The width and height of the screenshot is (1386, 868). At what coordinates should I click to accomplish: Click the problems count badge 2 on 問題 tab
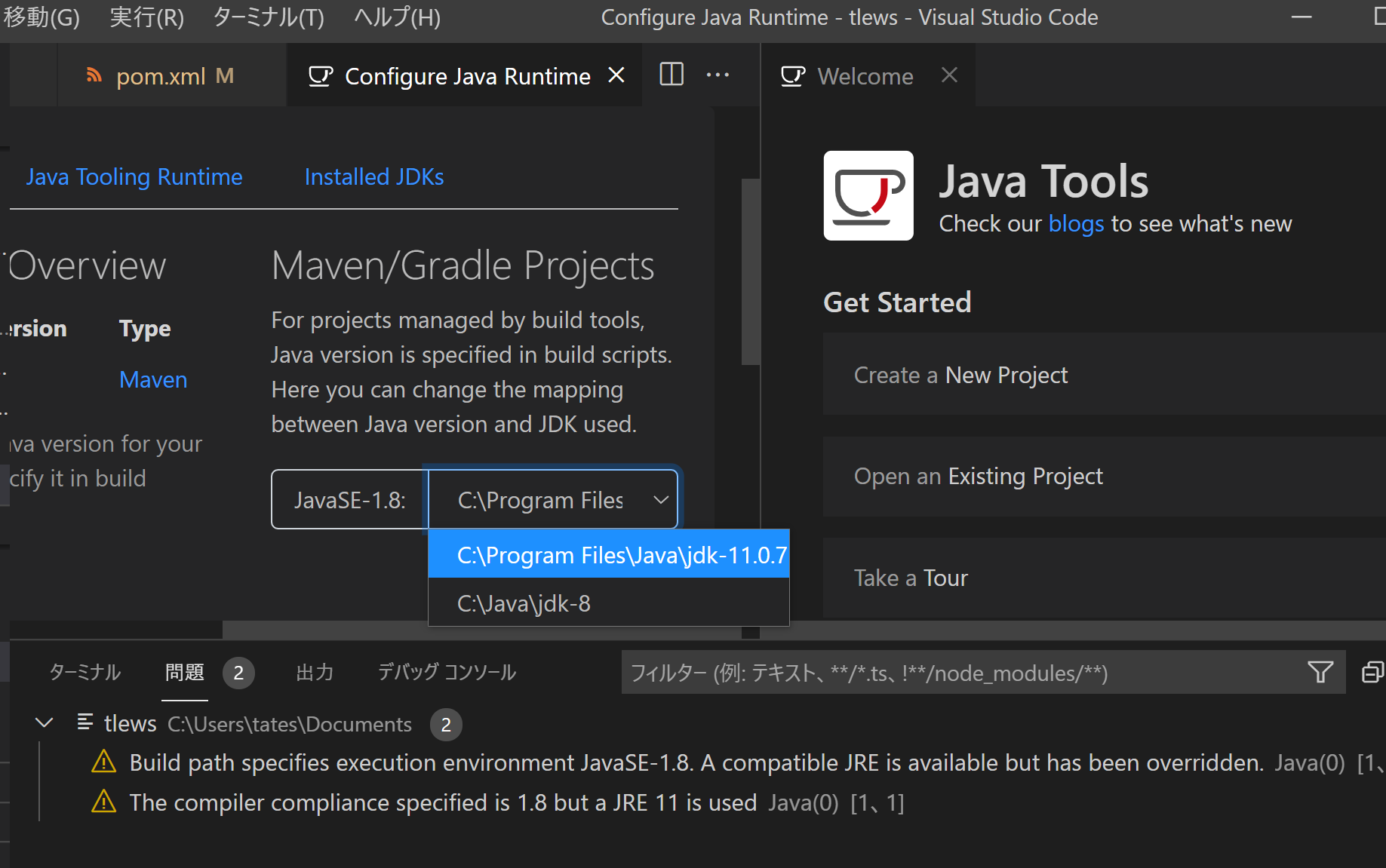pyautogui.click(x=238, y=673)
